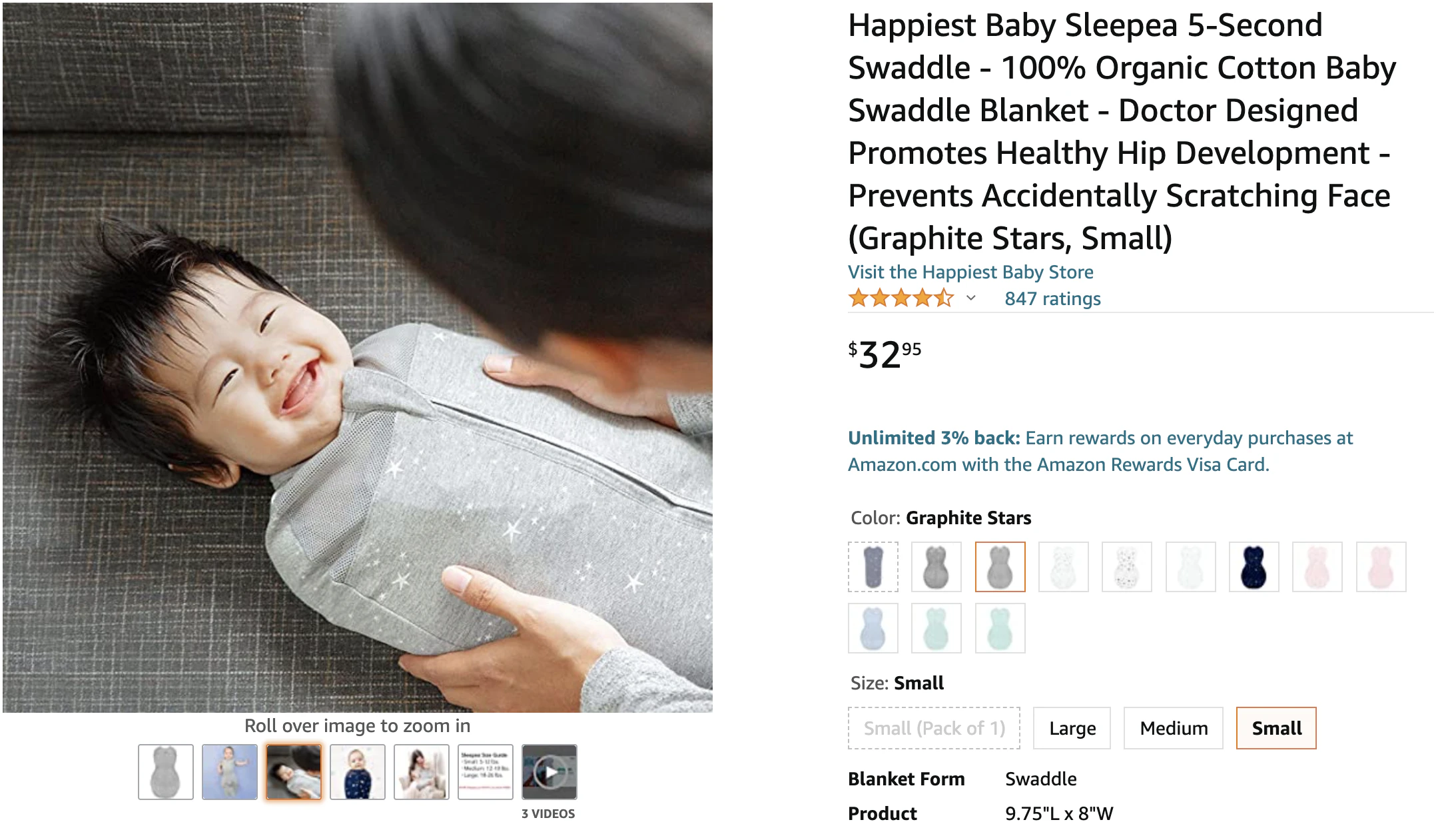This screenshot has height=830, width=1456.
Task: Visit the Happiest Baby Store link
Action: (970, 272)
